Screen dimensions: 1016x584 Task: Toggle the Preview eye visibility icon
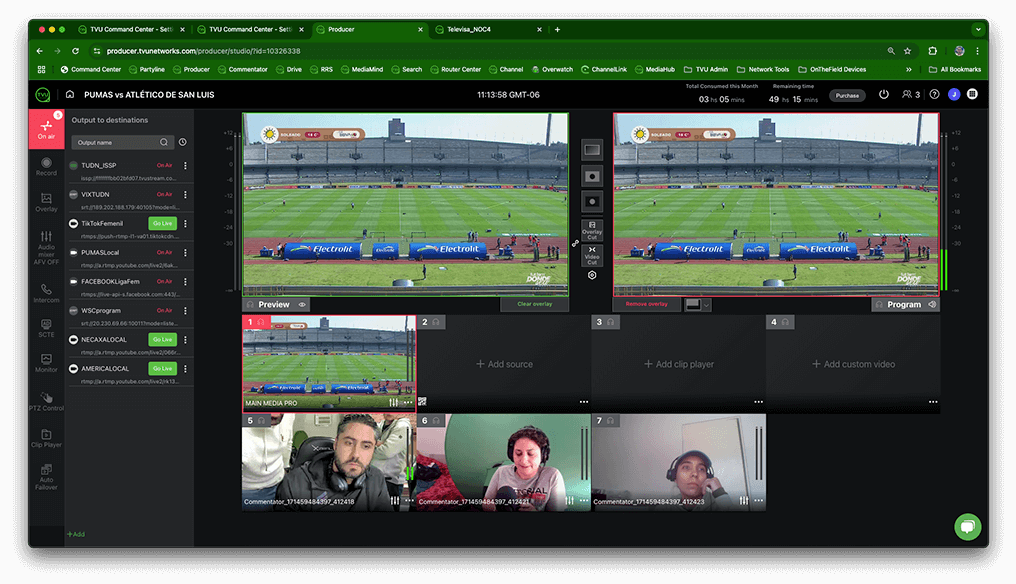[302, 305]
